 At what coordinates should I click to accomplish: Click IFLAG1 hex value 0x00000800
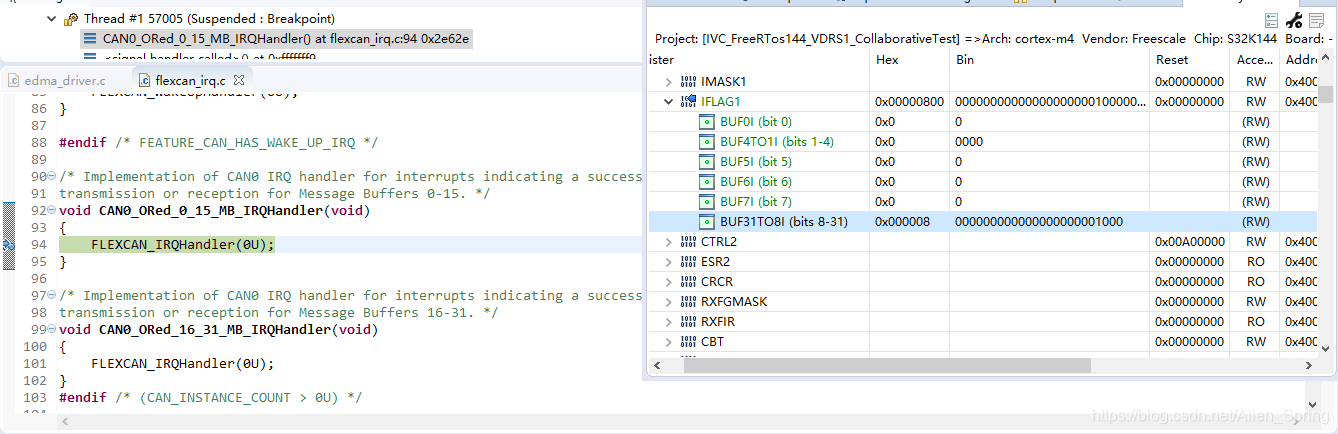pyautogui.click(x=908, y=101)
